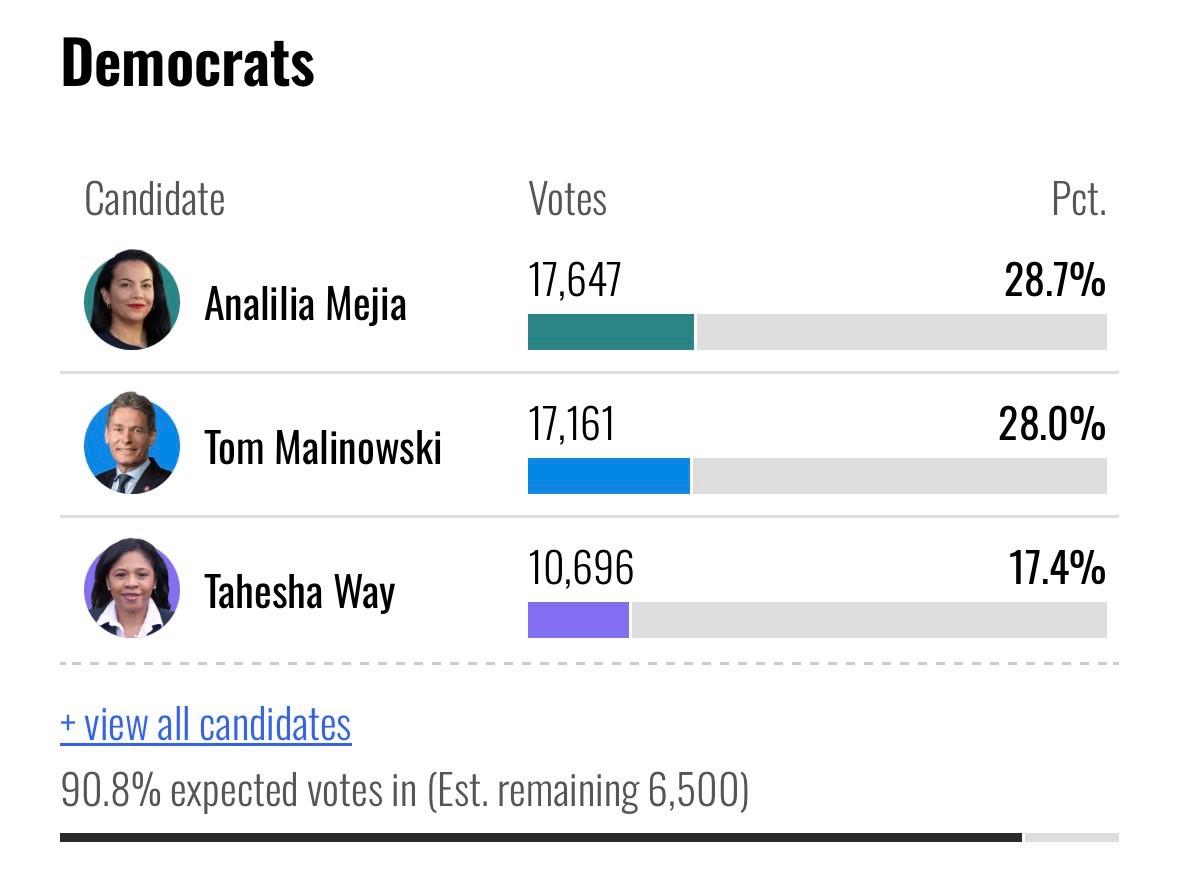Viewport: 1179px width, 879px height.
Task: Click Tom Malinowski's candidate photo
Action: pyautogui.click(x=132, y=444)
